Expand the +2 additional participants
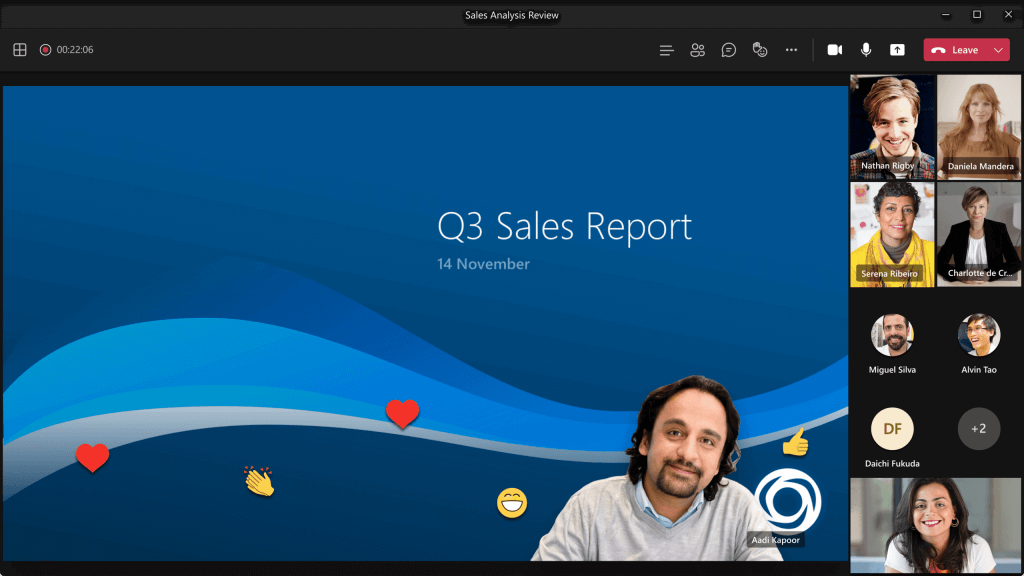The height and width of the screenshot is (576, 1024). point(979,429)
